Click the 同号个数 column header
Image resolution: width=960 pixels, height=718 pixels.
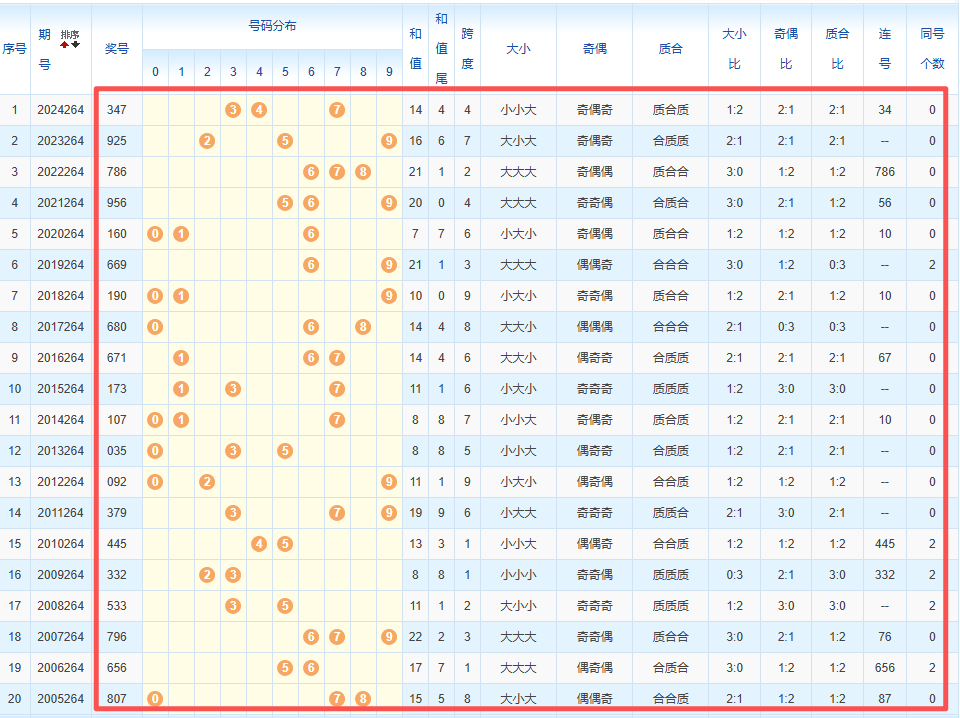click(932, 47)
